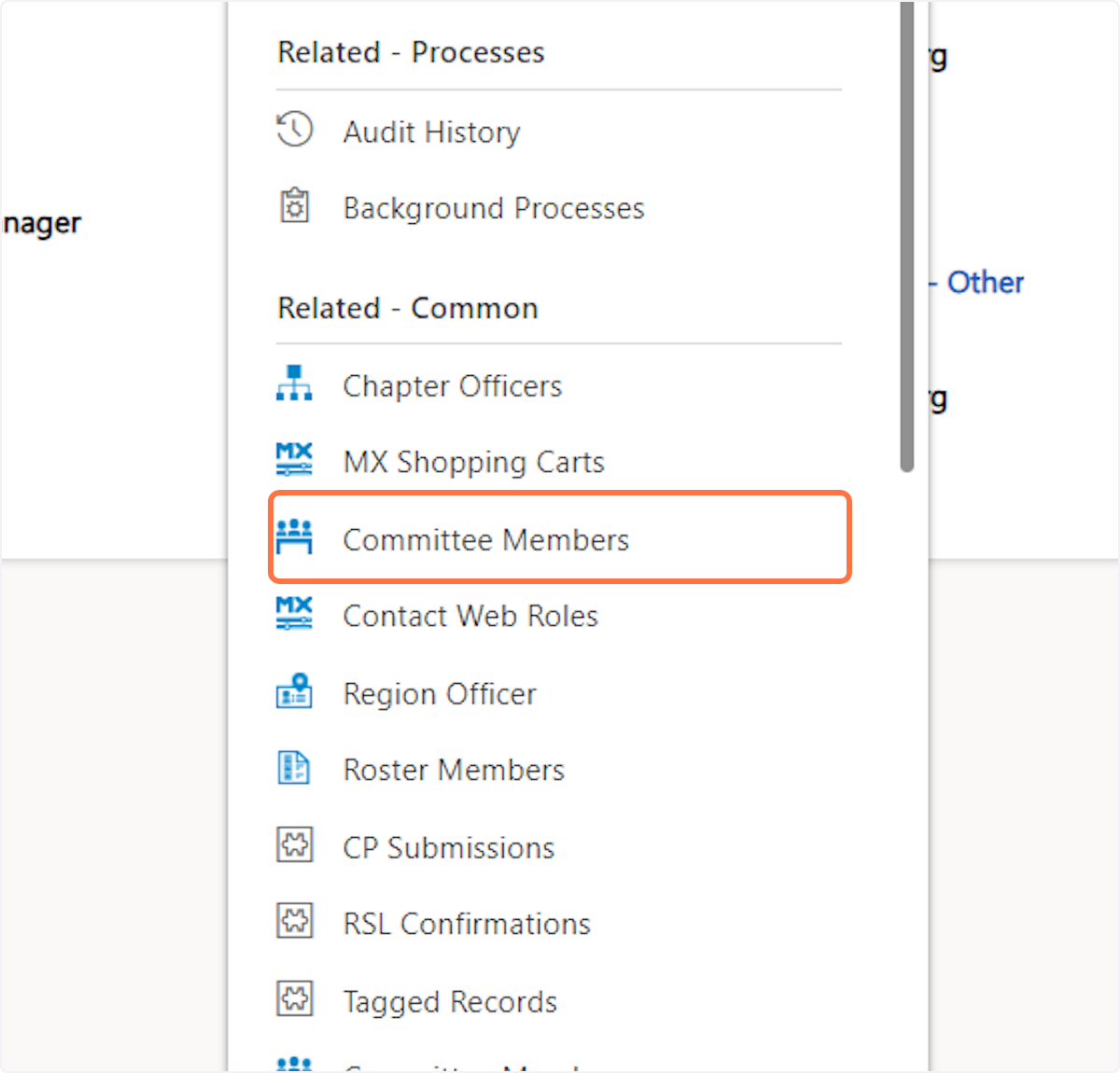The width and height of the screenshot is (1120, 1073).
Task: Open the Committee Members related records
Action: coord(485,540)
